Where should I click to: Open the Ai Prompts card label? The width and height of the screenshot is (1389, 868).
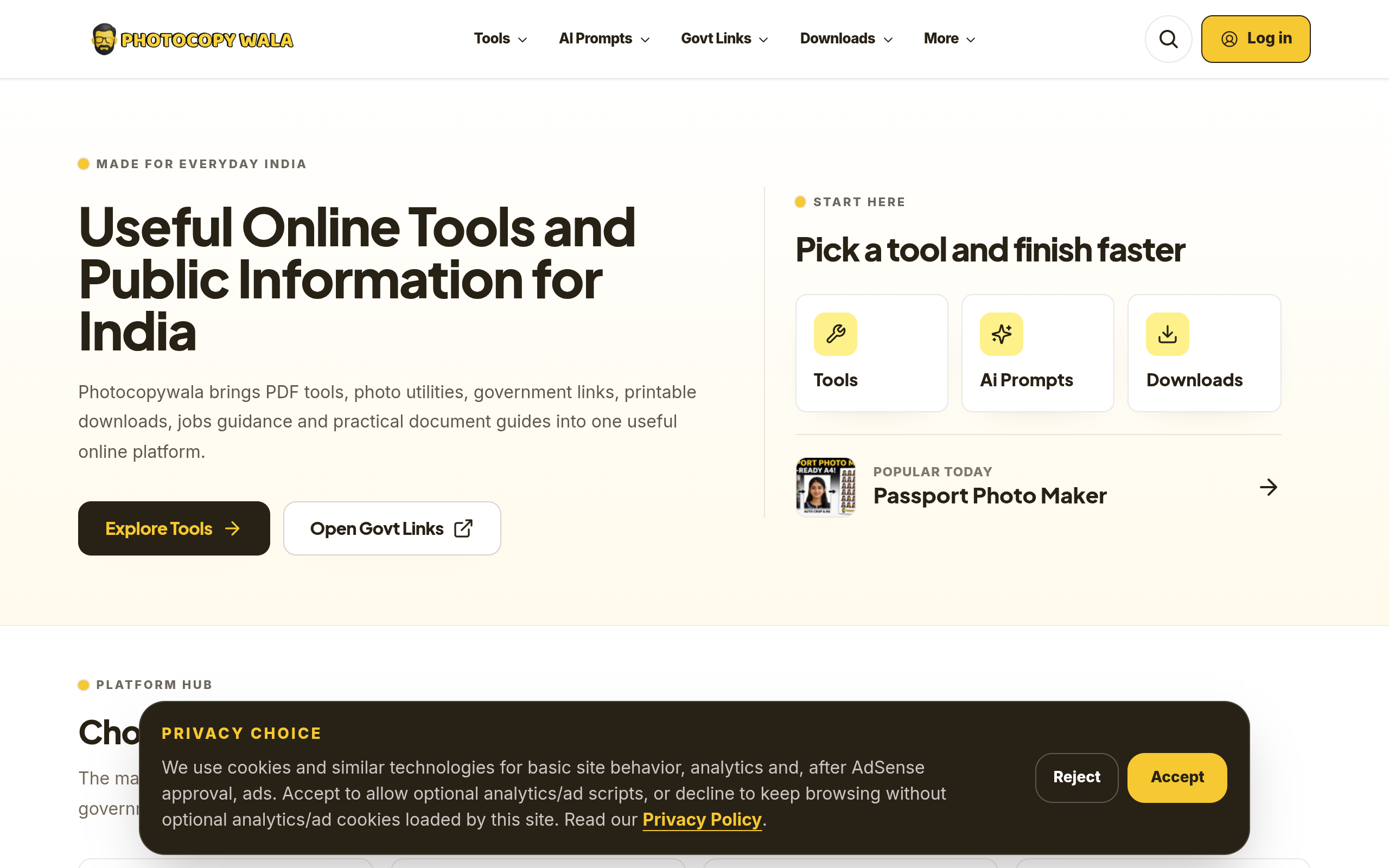point(1026,380)
